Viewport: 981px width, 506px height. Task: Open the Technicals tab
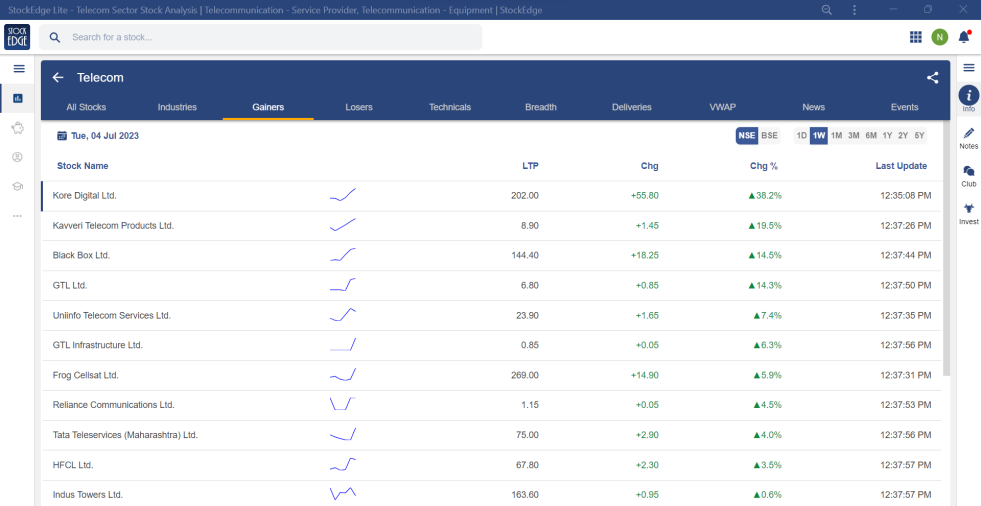tap(449, 107)
